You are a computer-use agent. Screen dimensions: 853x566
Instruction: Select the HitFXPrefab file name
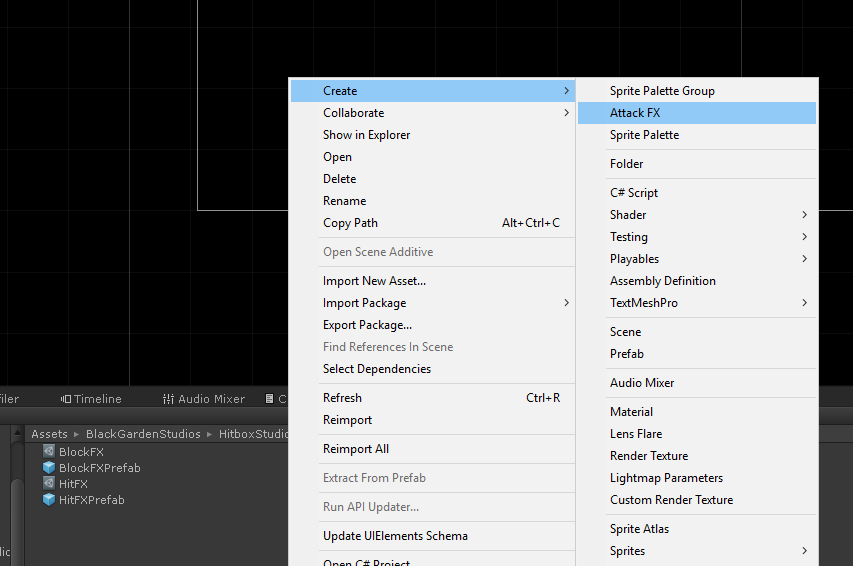(91, 500)
